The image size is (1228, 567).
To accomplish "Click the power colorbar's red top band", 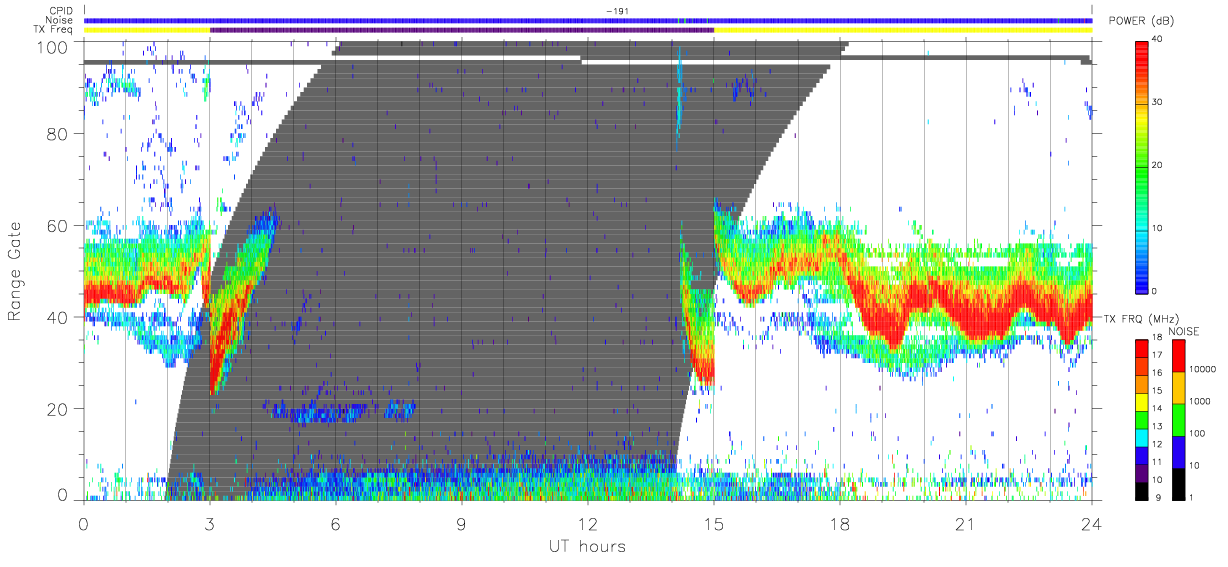I will 1142,55.
